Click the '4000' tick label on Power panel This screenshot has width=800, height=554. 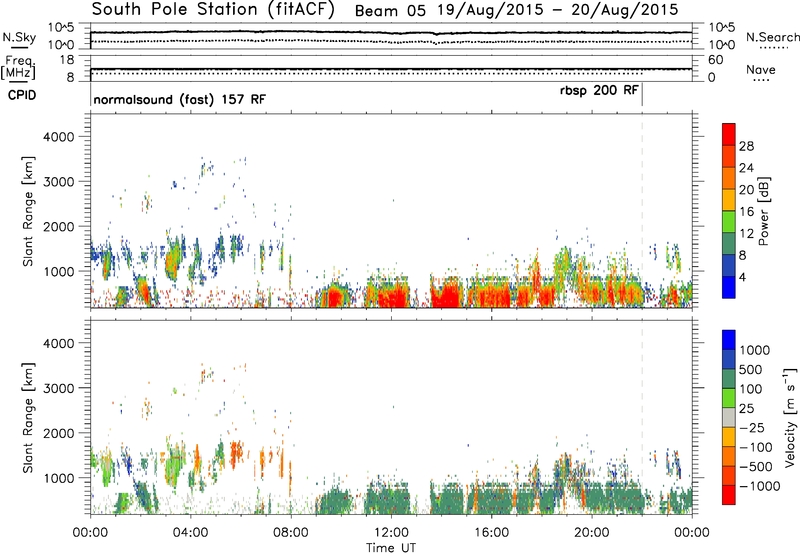point(58,137)
